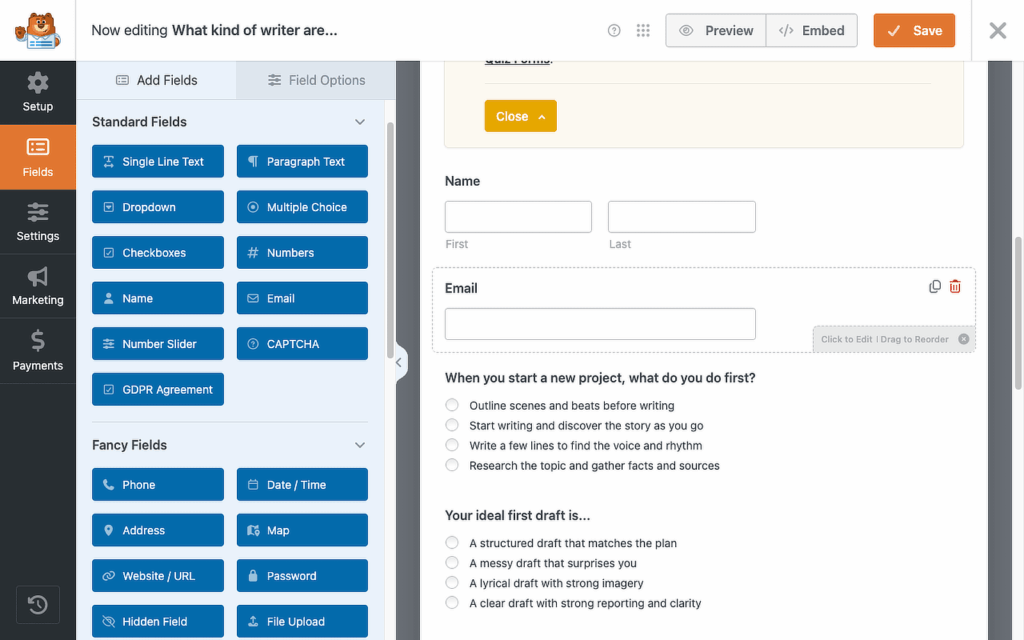The image size is (1024, 640).
Task: Open the Settings panel
Action: [x=38, y=222]
